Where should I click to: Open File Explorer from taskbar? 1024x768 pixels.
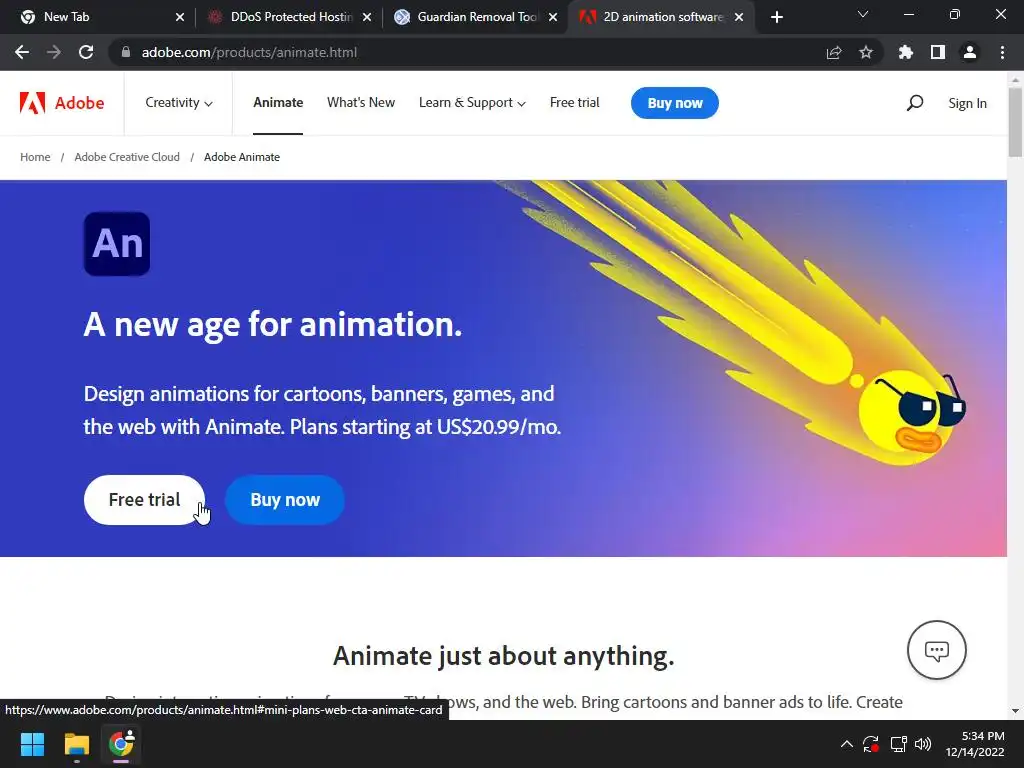[76, 744]
